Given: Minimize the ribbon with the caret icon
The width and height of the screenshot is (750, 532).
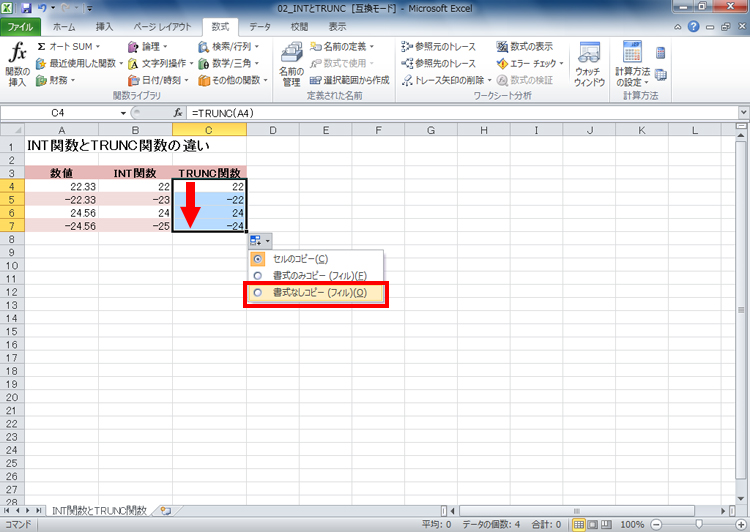Looking at the screenshot, I should click(x=677, y=27).
